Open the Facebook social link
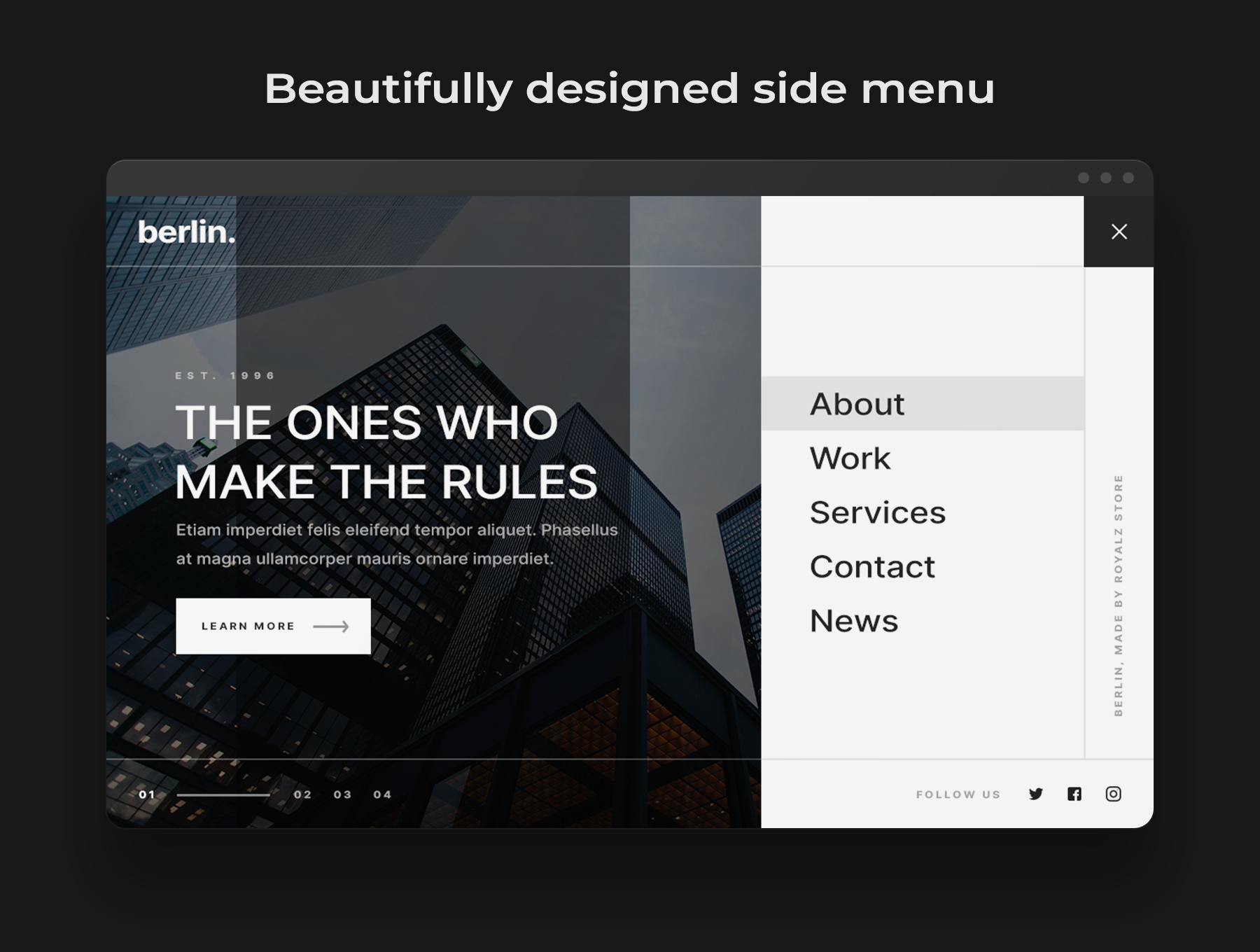This screenshot has height=952, width=1260. (1074, 794)
